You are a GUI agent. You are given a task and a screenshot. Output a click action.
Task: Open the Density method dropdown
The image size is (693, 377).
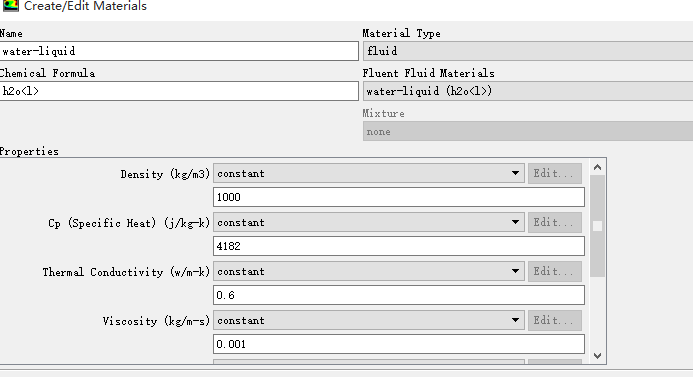pos(369,173)
